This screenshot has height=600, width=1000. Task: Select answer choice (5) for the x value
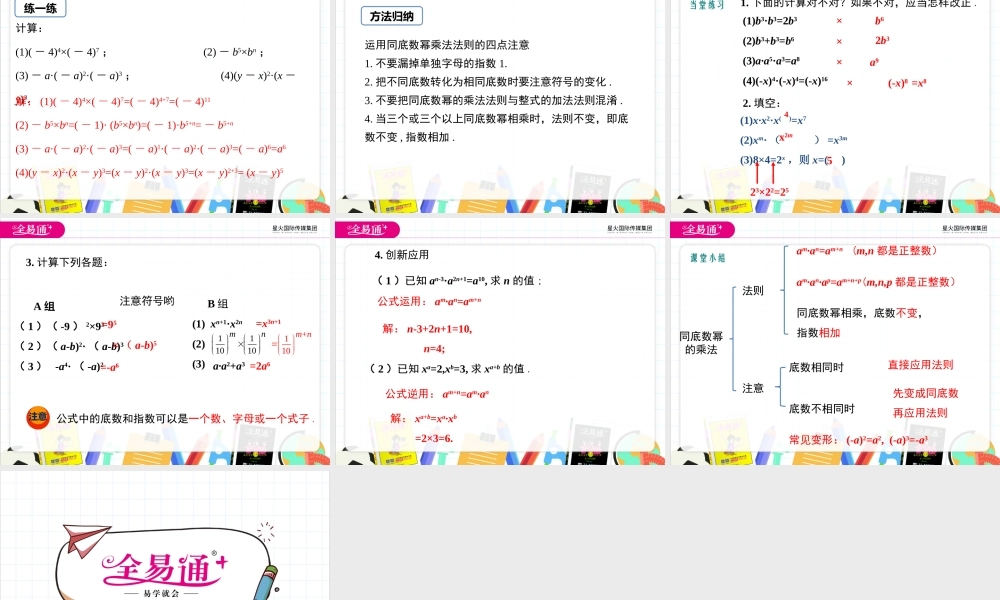coord(830,161)
